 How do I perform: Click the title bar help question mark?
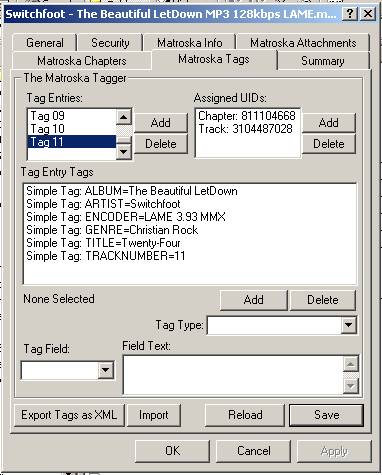pyautogui.click(x=350, y=14)
